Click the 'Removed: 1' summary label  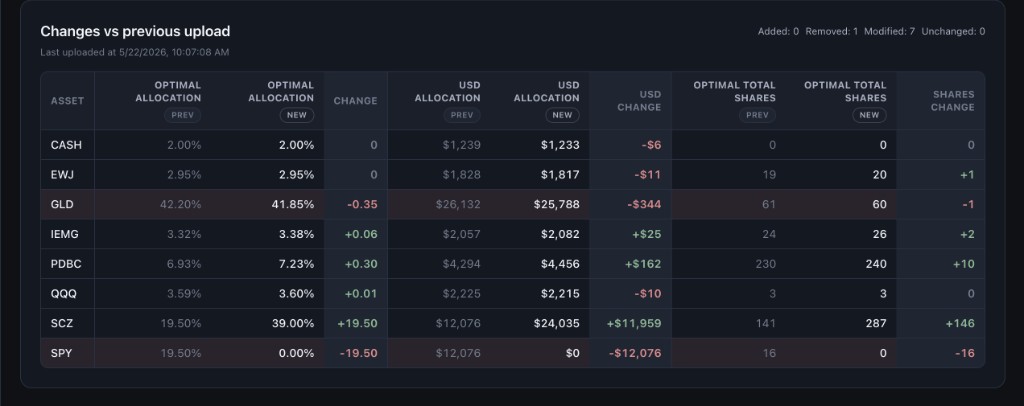tap(831, 31)
